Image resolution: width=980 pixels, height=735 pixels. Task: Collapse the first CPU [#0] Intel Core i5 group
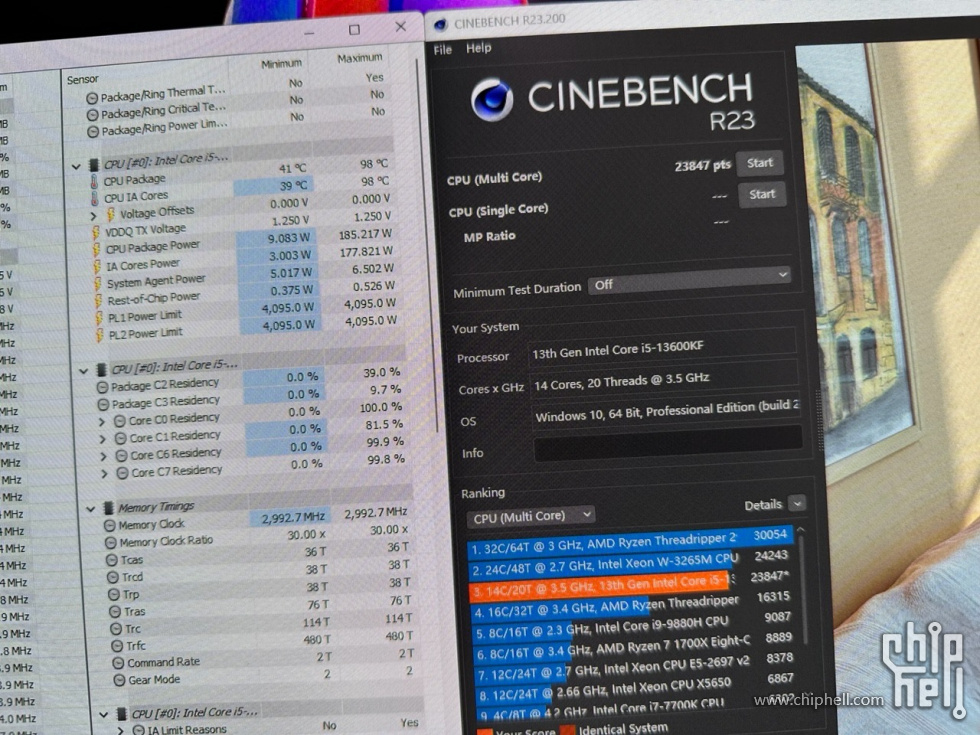[x=76, y=167]
